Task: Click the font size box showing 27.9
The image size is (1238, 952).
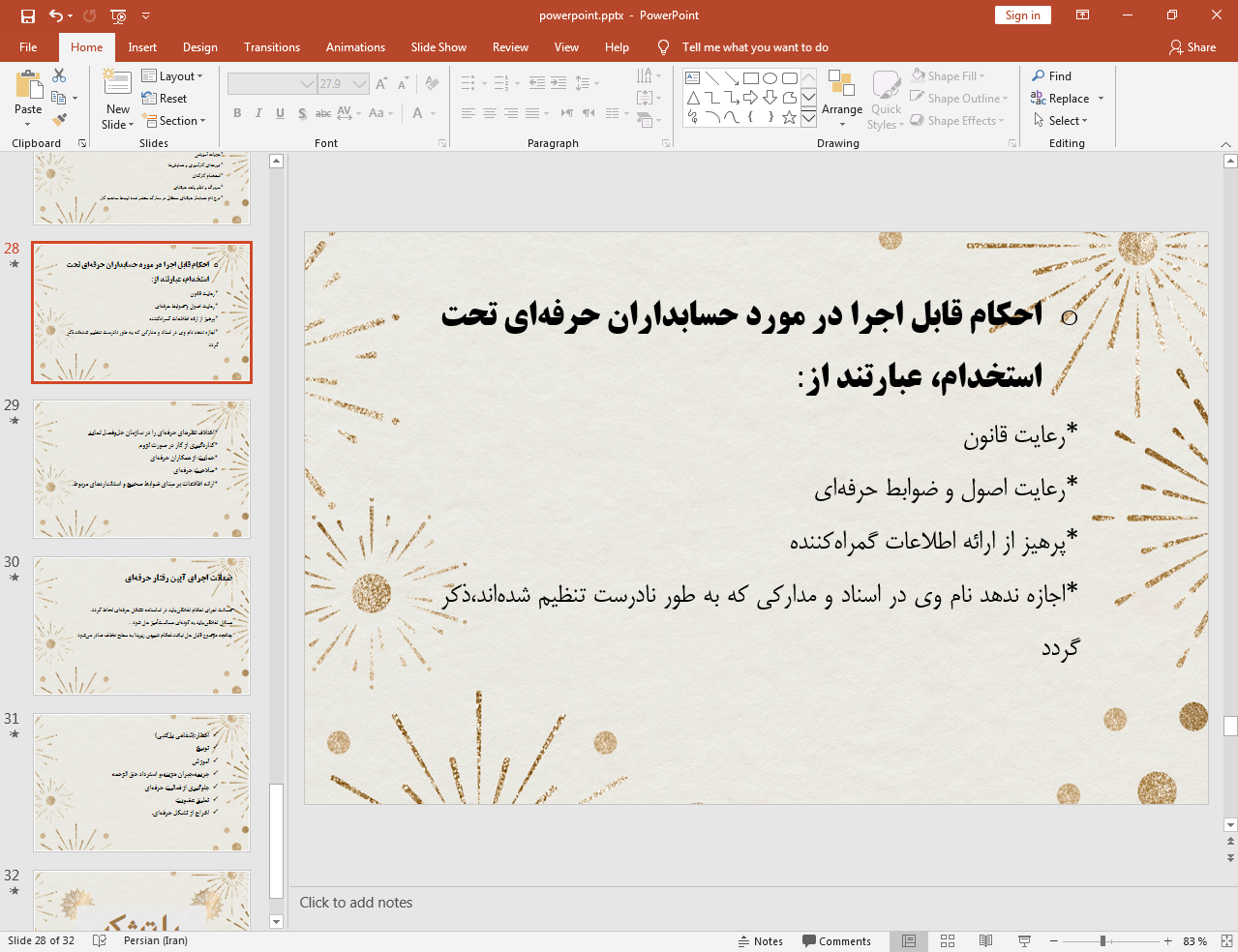Action: tap(335, 84)
